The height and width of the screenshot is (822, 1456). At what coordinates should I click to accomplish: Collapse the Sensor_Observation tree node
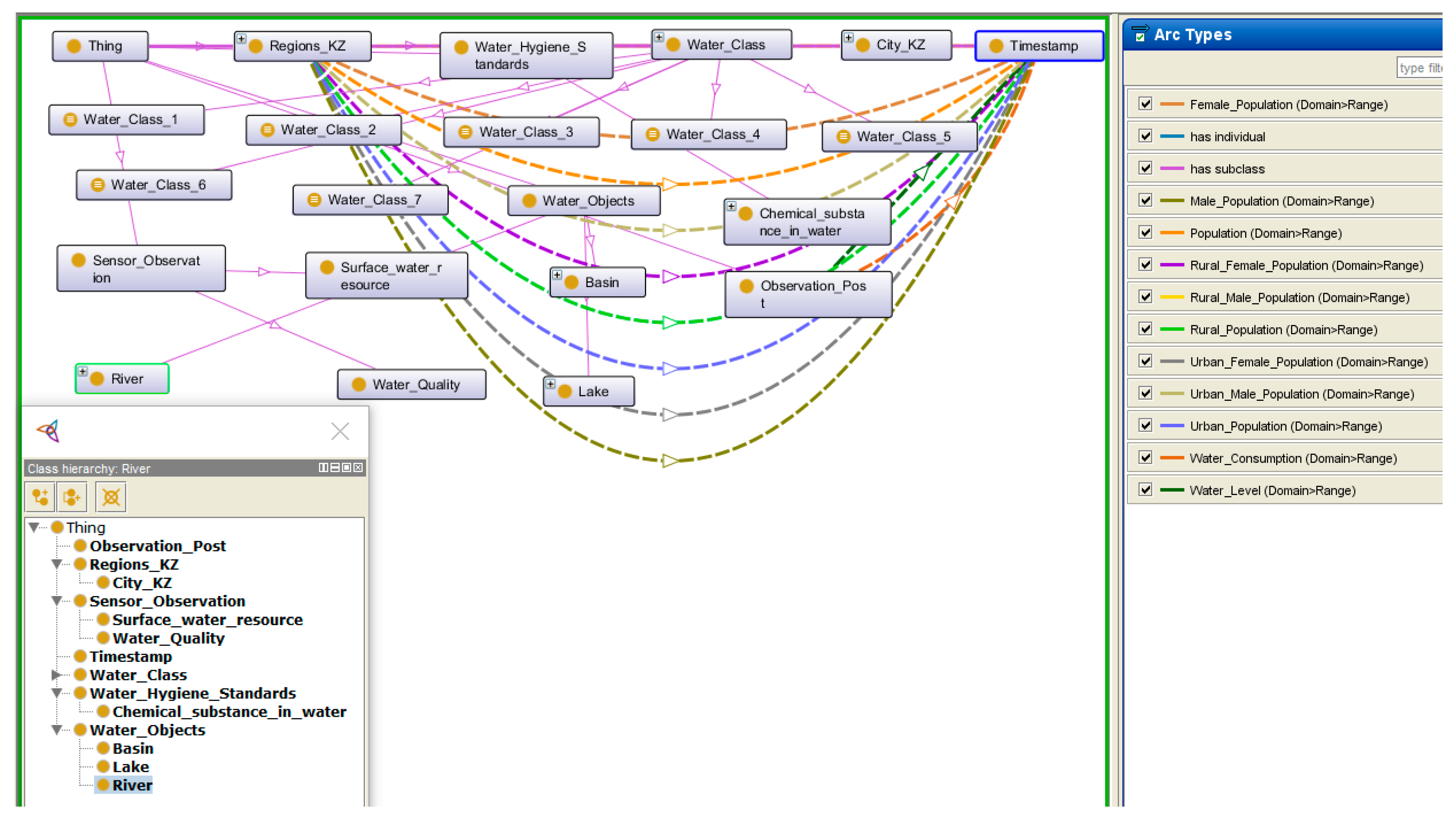56,601
